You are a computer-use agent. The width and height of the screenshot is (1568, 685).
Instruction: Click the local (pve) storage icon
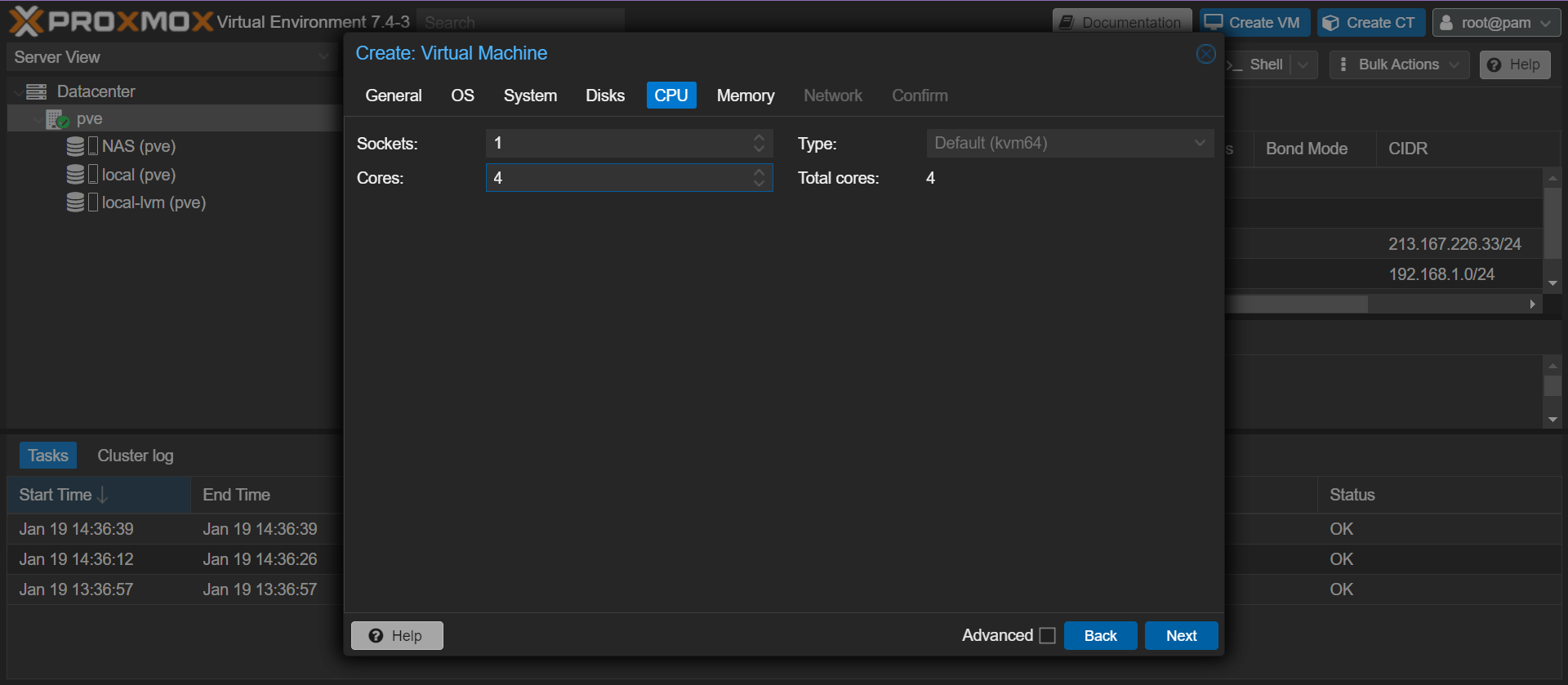pos(75,175)
